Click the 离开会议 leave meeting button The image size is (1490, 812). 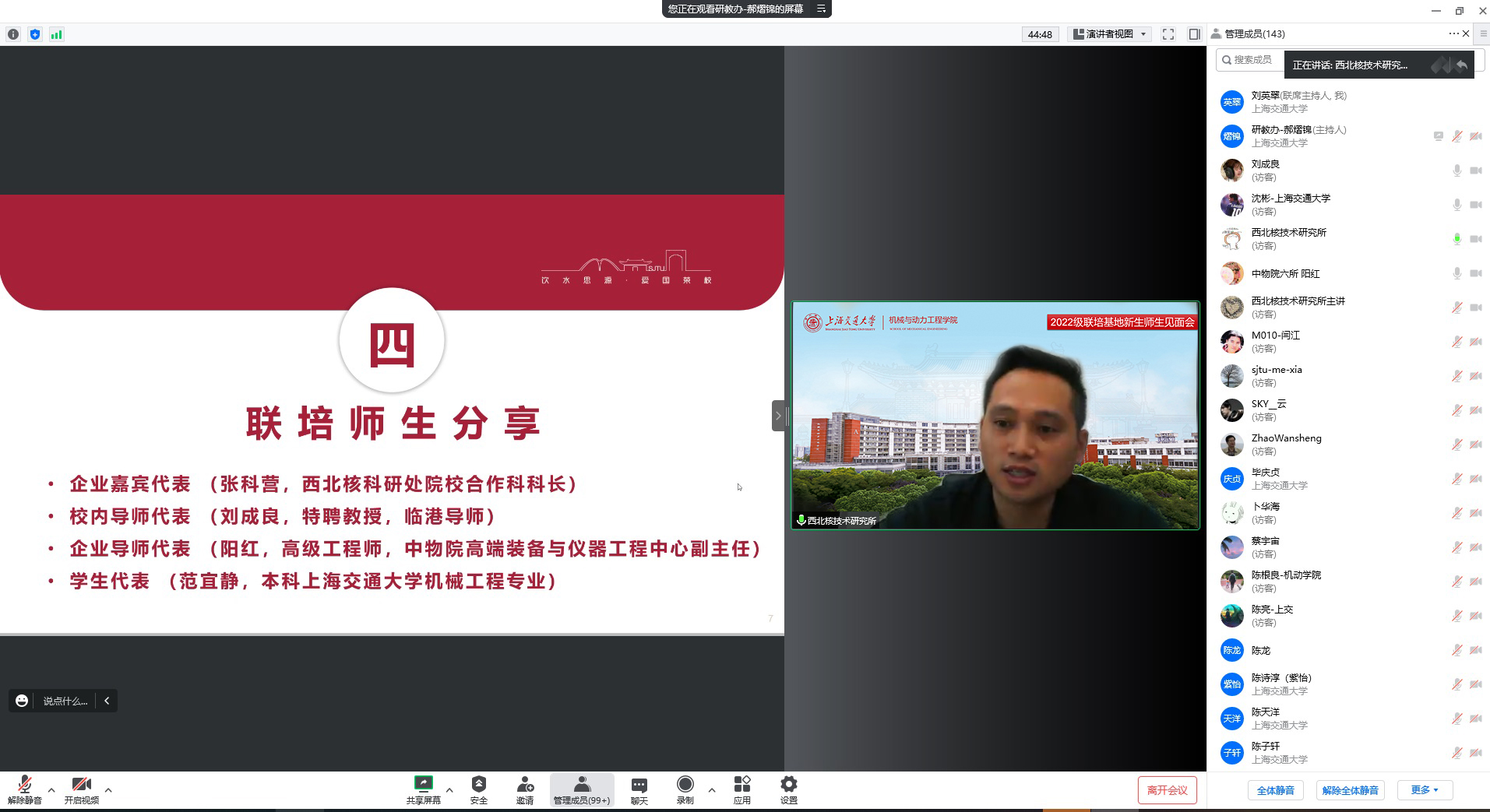pos(1167,790)
